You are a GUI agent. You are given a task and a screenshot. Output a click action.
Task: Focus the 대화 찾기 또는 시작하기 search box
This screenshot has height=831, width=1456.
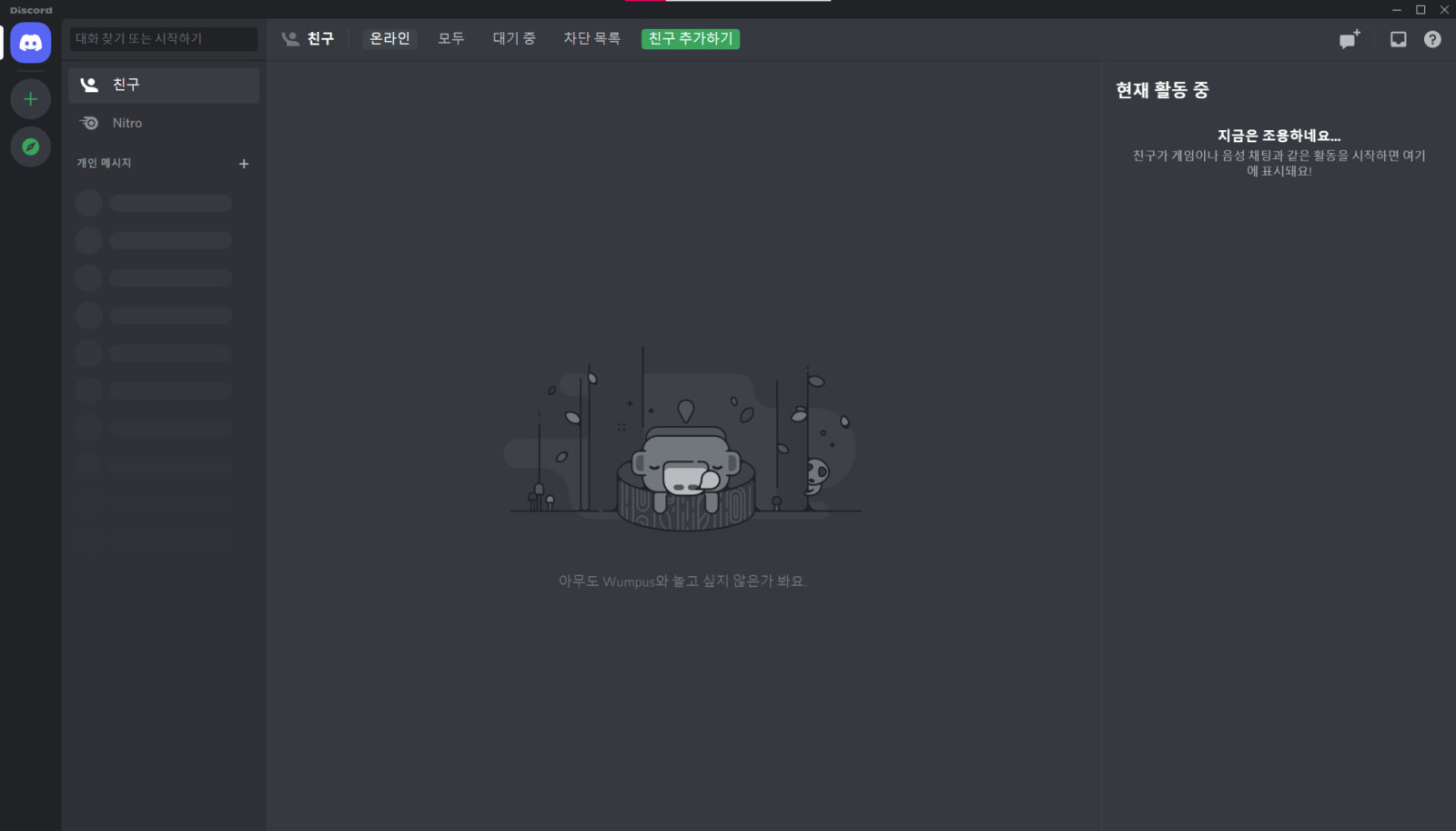[x=164, y=38]
